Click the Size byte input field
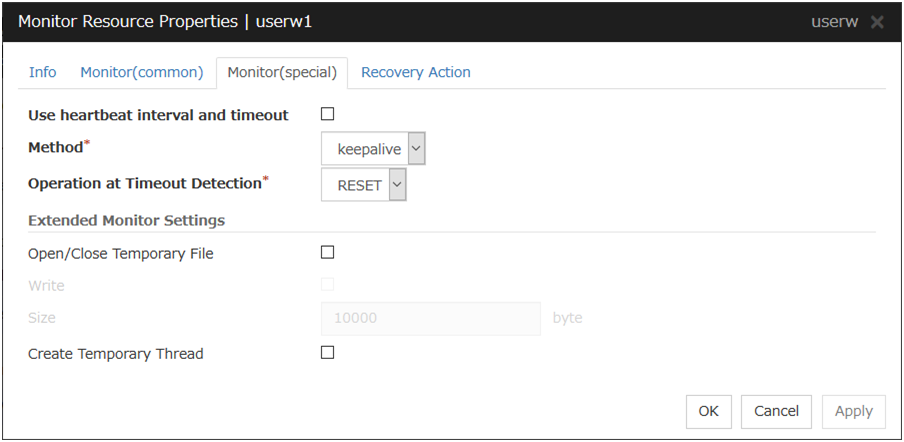The height and width of the screenshot is (442, 904). coord(431,318)
